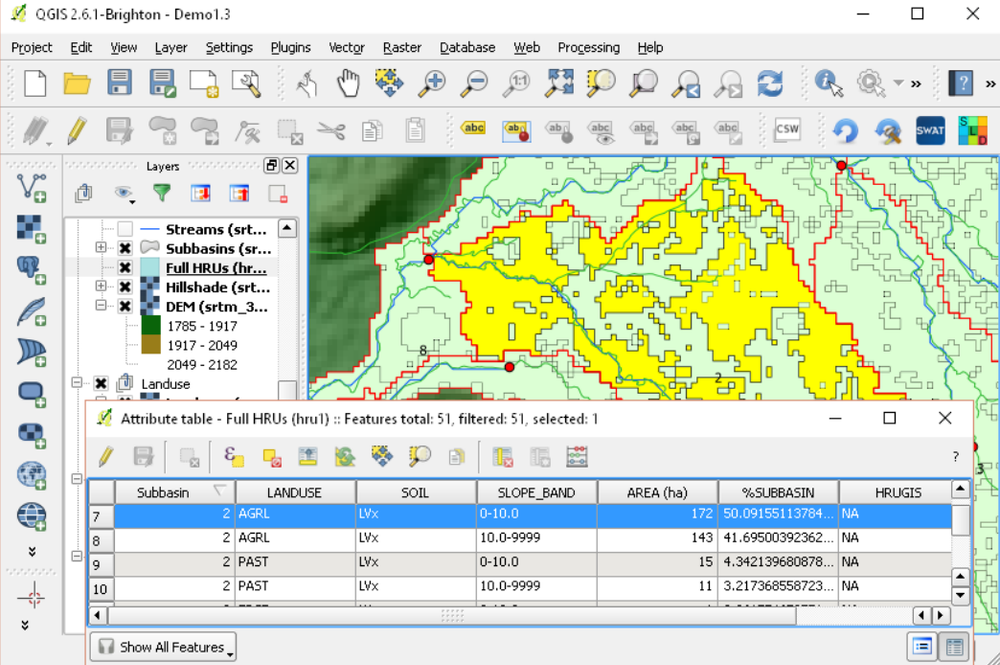Click the green 1785-1917 DEM swatch
The width and height of the screenshot is (1000, 665).
coord(150,327)
